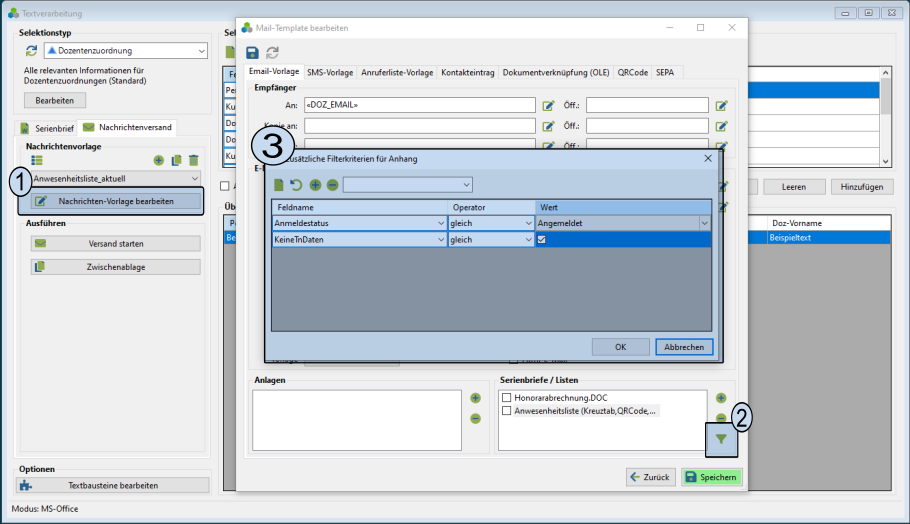Add a filter row with plus icon
Viewport: 910px width, 524px height.
pyautogui.click(x=315, y=185)
